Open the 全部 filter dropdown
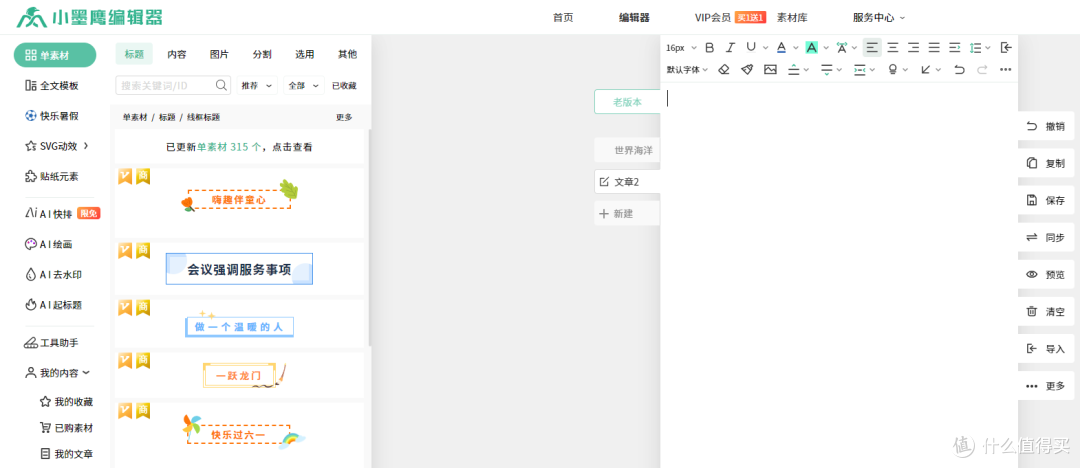1080x468 pixels. click(304, 85)
